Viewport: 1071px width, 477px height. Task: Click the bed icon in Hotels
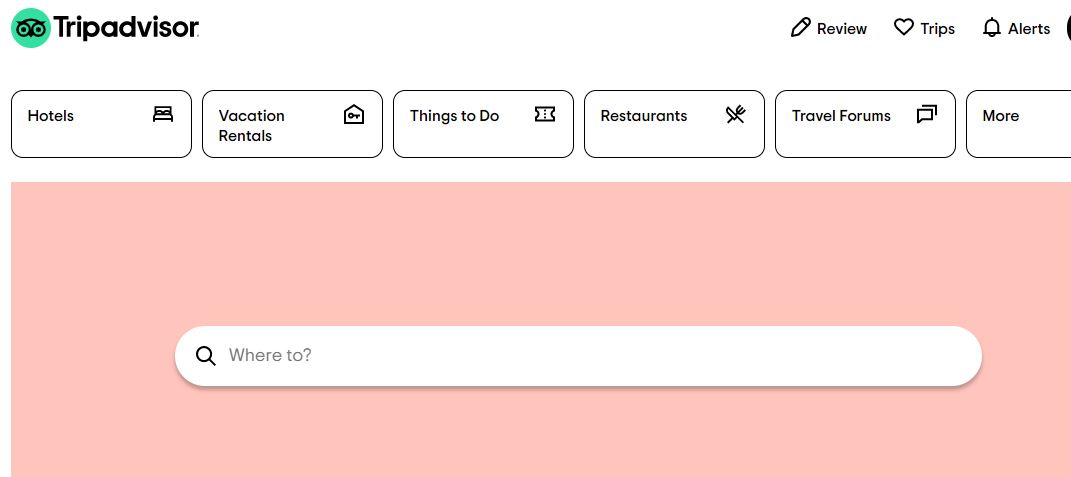(x=163, y=114)
